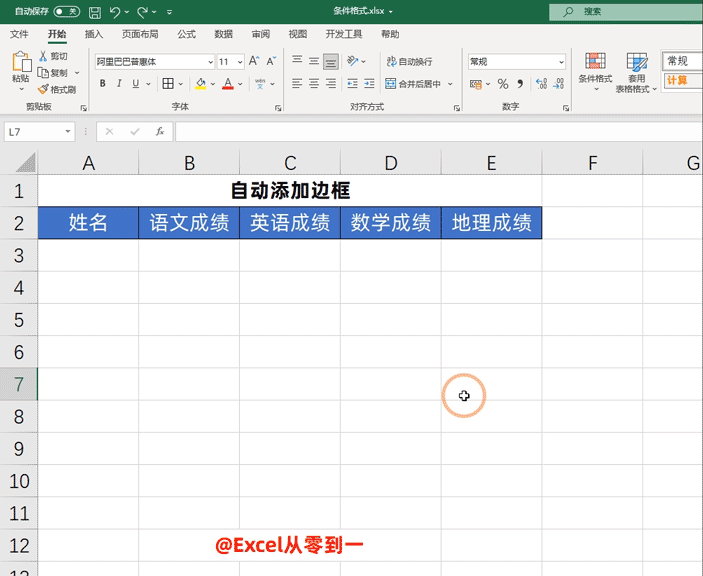703x576 pixels.
Task: Click the Undo arrow icon
Action: (x=115, y=12)
